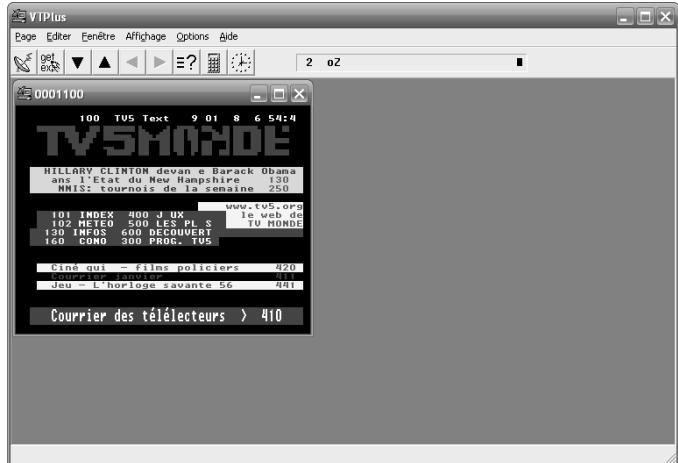Click the page number field showing '2 oZ'
The image size is (678, 463).
tap(411, 62)
